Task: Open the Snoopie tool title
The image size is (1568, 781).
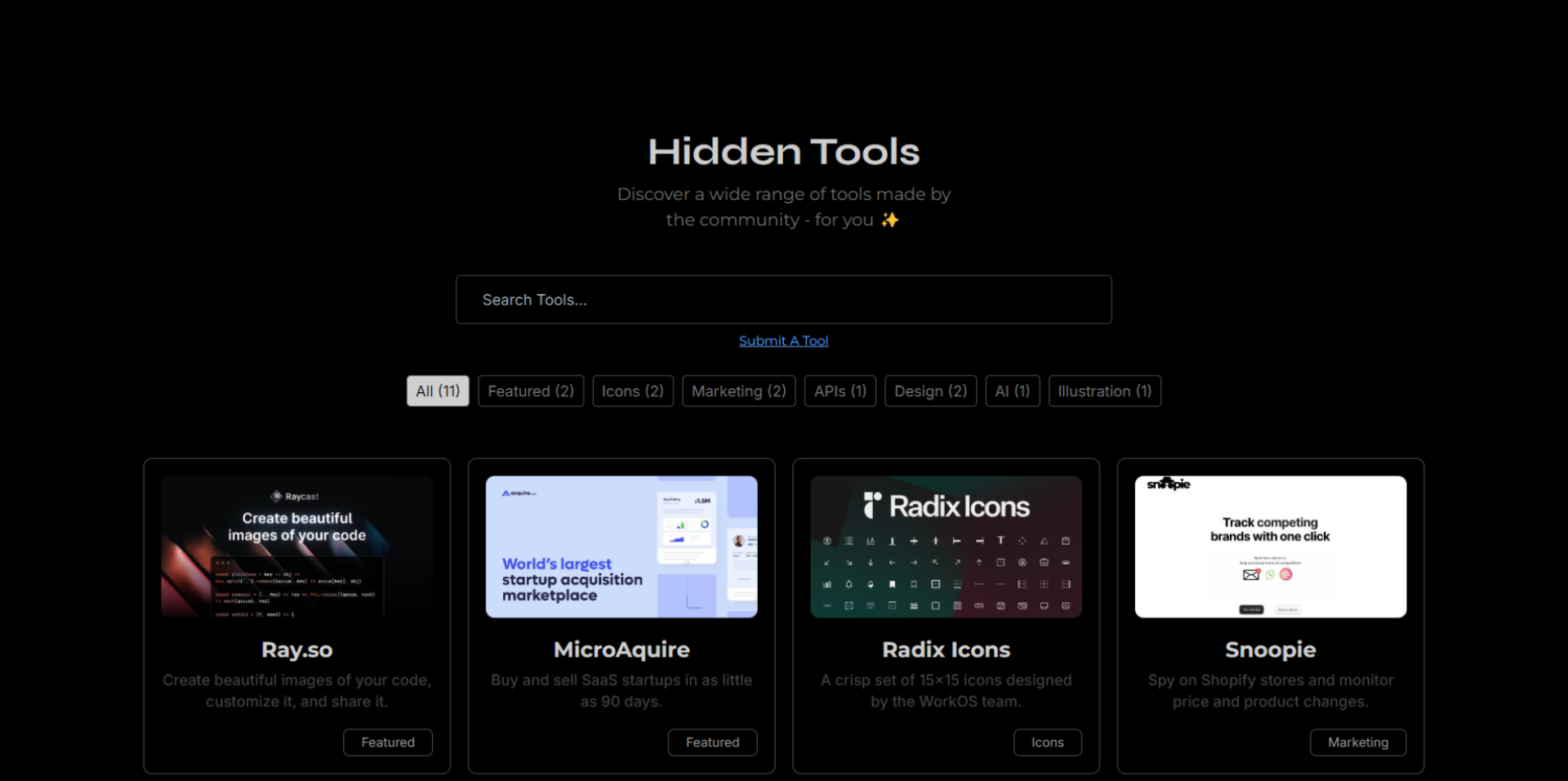Action: [1269, 649]
